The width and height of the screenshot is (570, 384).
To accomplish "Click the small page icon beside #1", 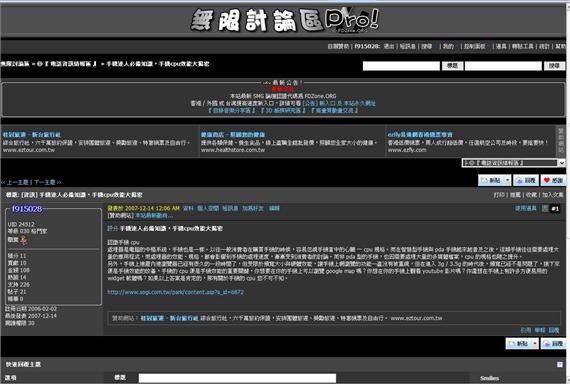I will [x=545, y=208].
